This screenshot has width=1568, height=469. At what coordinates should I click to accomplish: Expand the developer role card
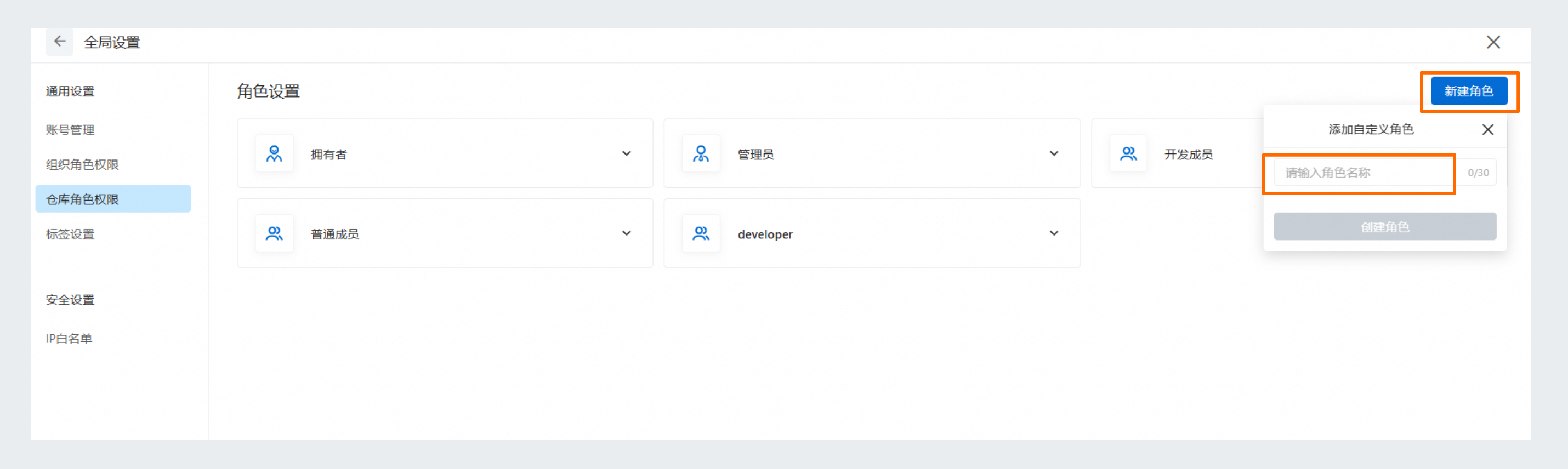click(1054, 233)
